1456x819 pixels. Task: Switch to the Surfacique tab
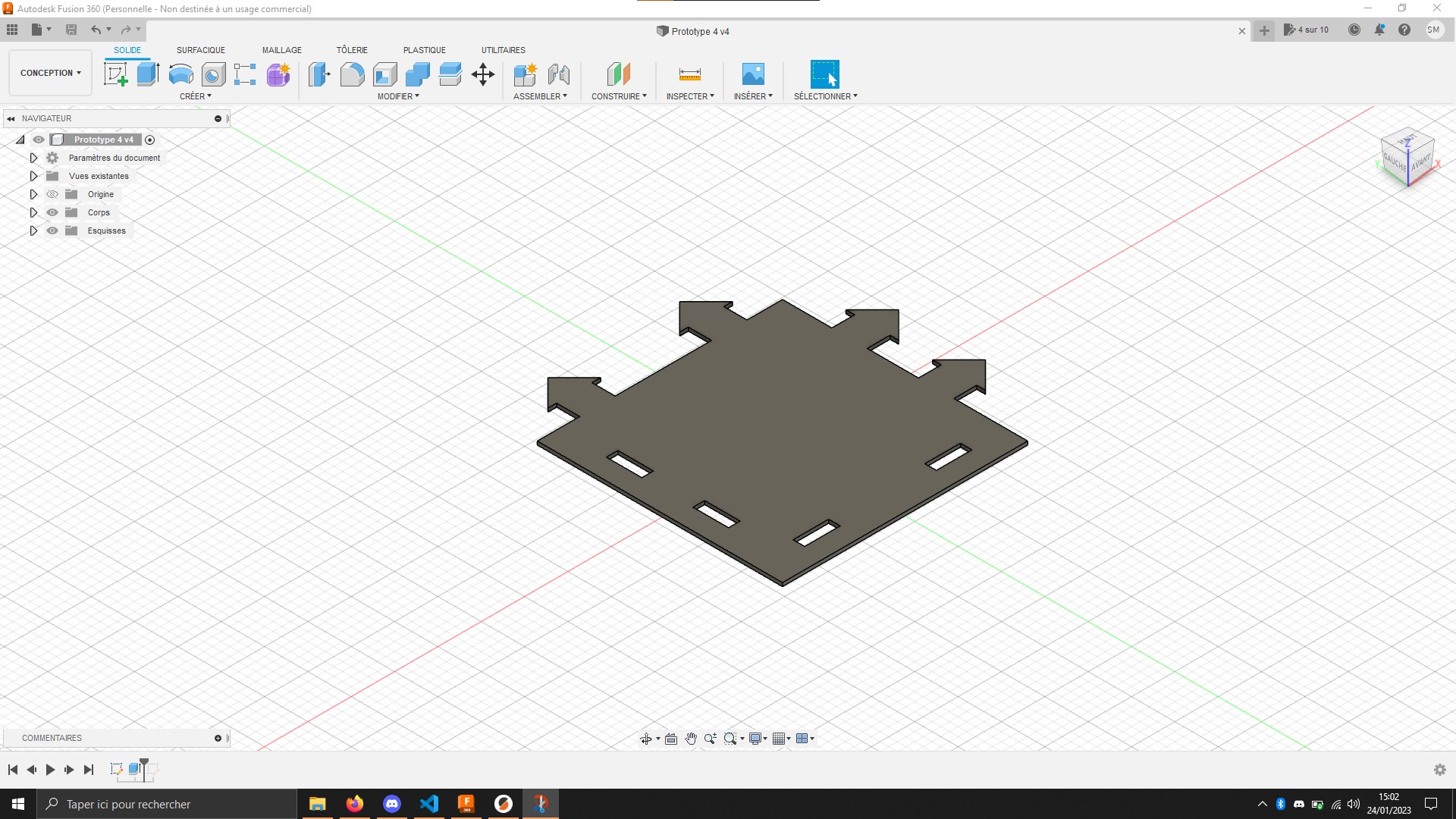tap(201, 50)
